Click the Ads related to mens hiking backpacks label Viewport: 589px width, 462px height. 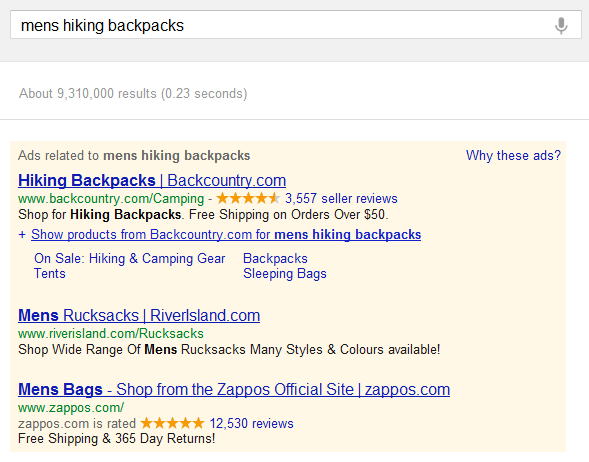click(x=134, y=156)
